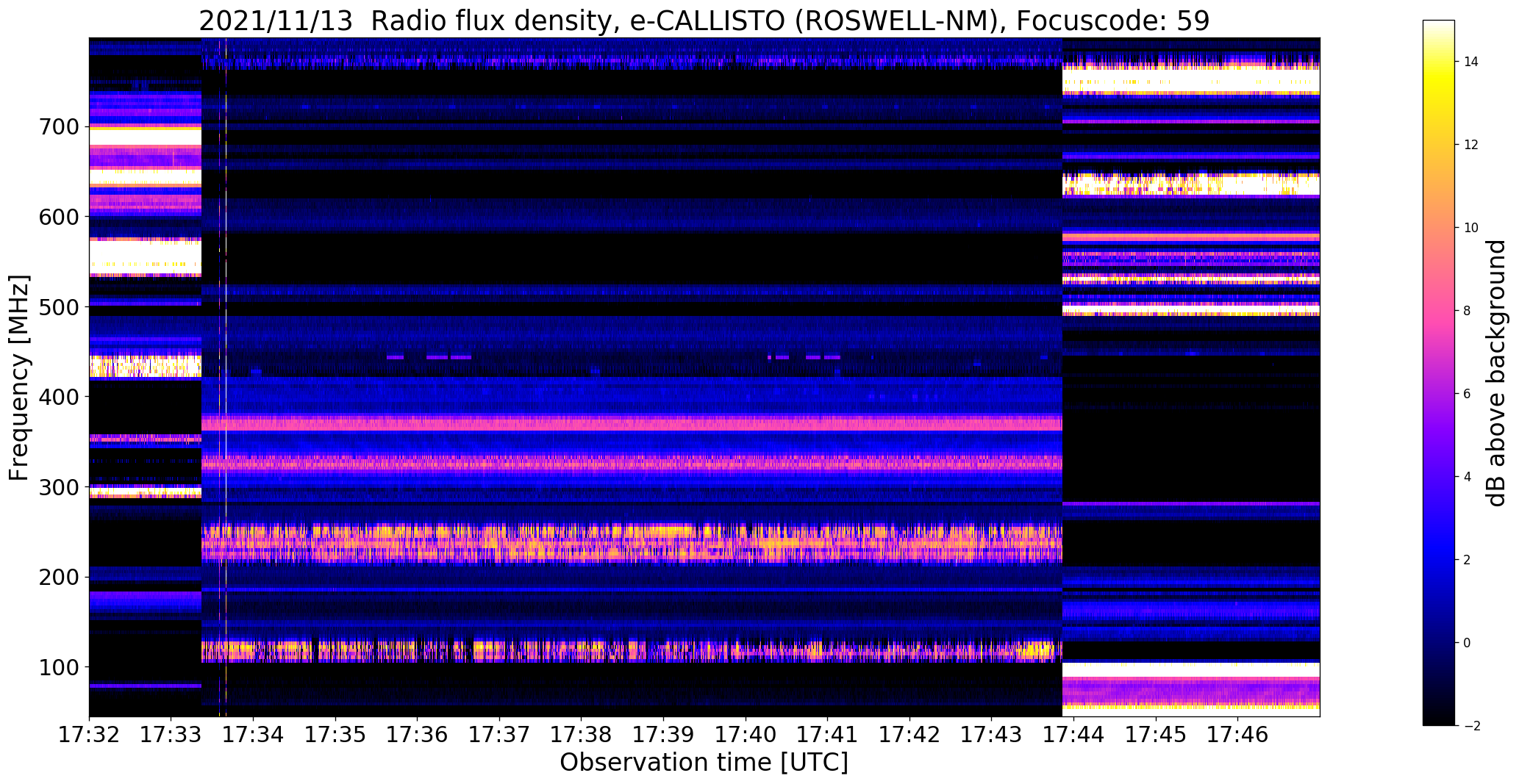Click the 17:42 time tick label
Screen dimensions: 1519x784
point(910,734)
